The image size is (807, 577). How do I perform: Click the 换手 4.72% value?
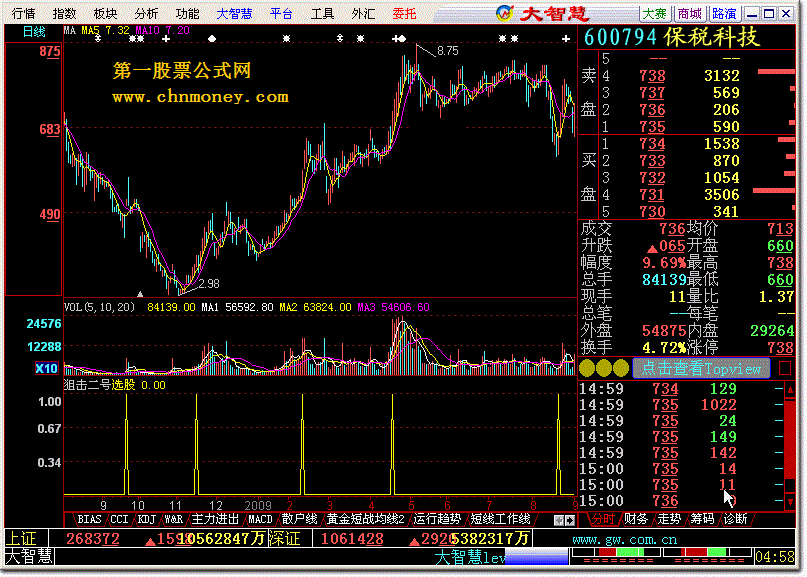point(664,348)
